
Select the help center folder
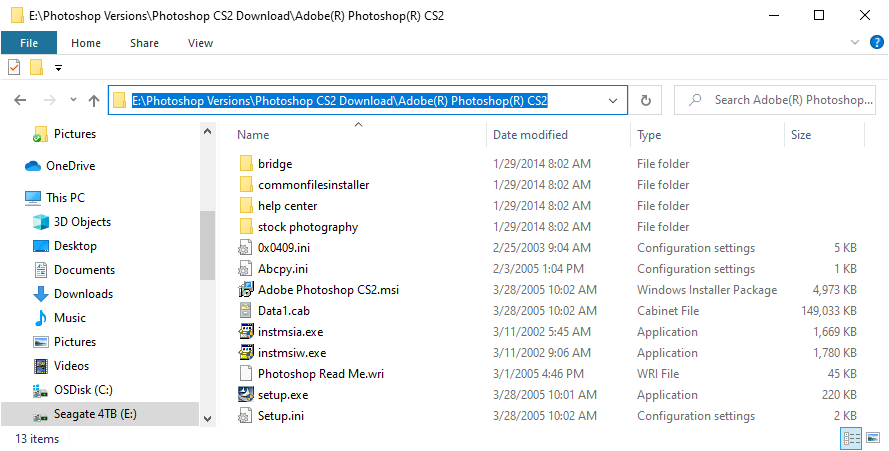click(287, 206)
